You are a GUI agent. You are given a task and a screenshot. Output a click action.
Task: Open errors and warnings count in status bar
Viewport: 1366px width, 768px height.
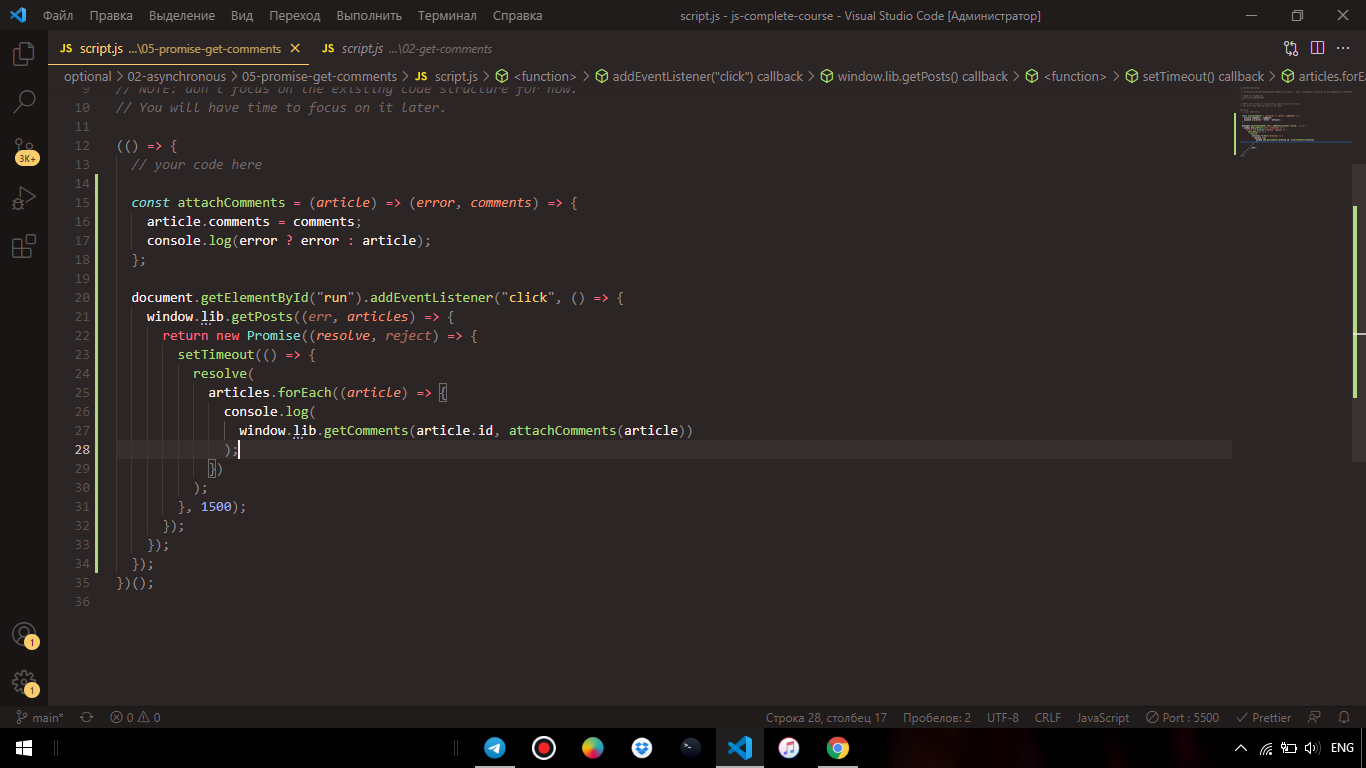(135, 718)
